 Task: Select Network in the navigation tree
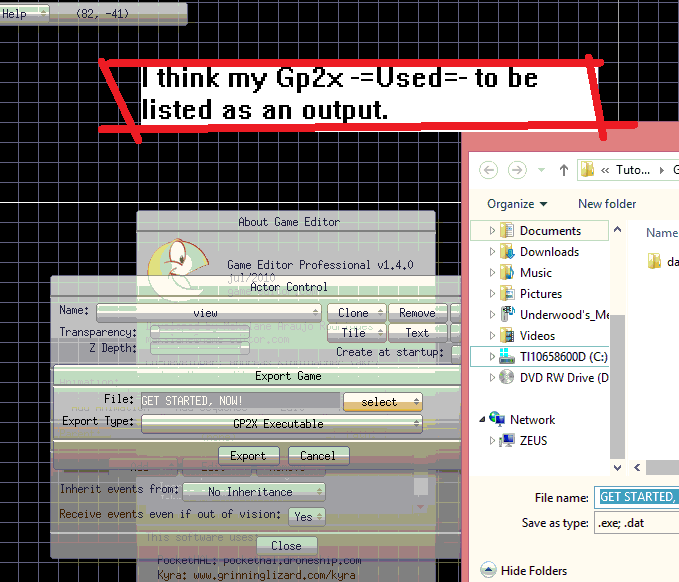(532, 420)
